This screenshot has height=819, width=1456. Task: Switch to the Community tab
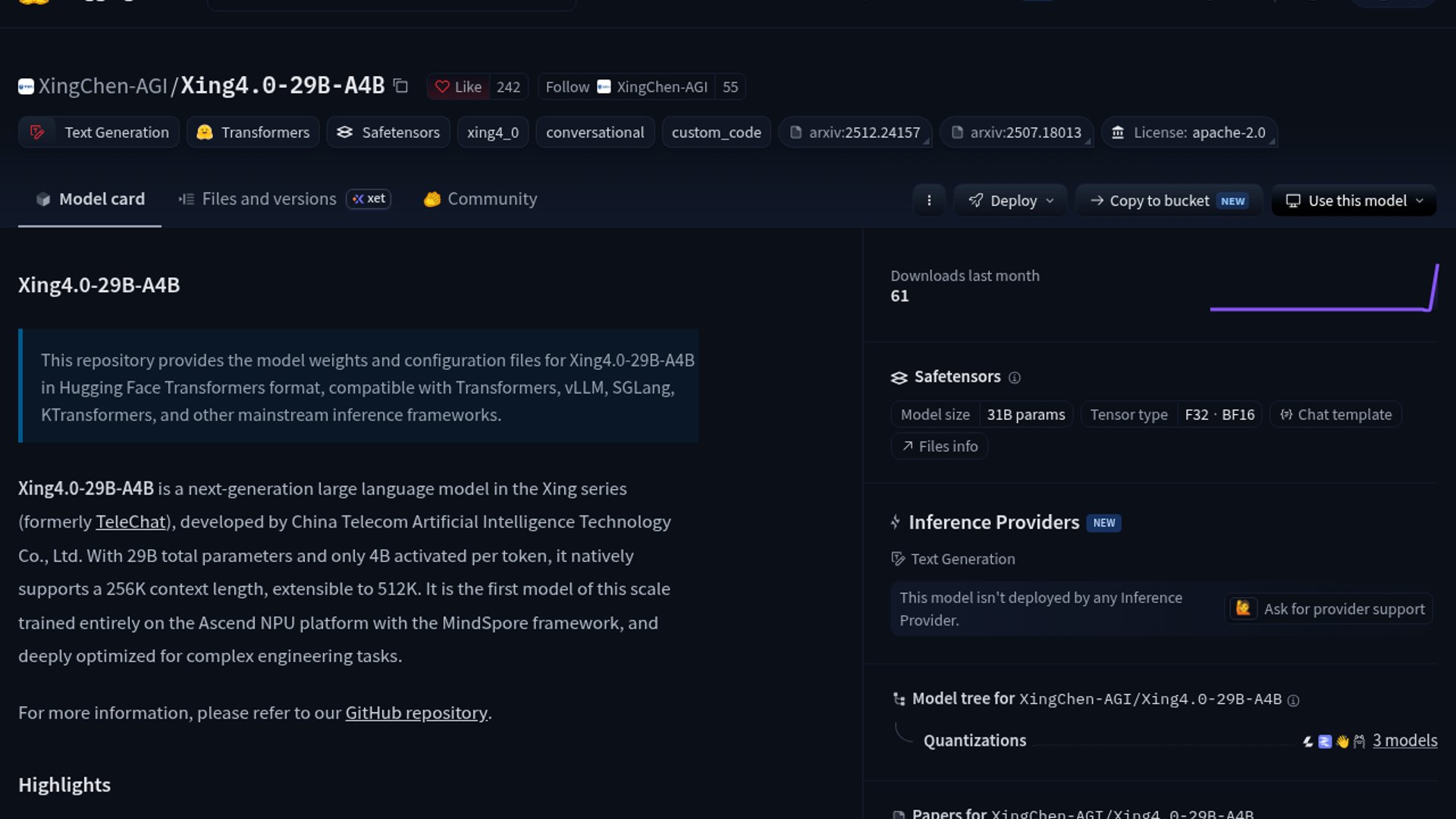[x=480, y=199]
